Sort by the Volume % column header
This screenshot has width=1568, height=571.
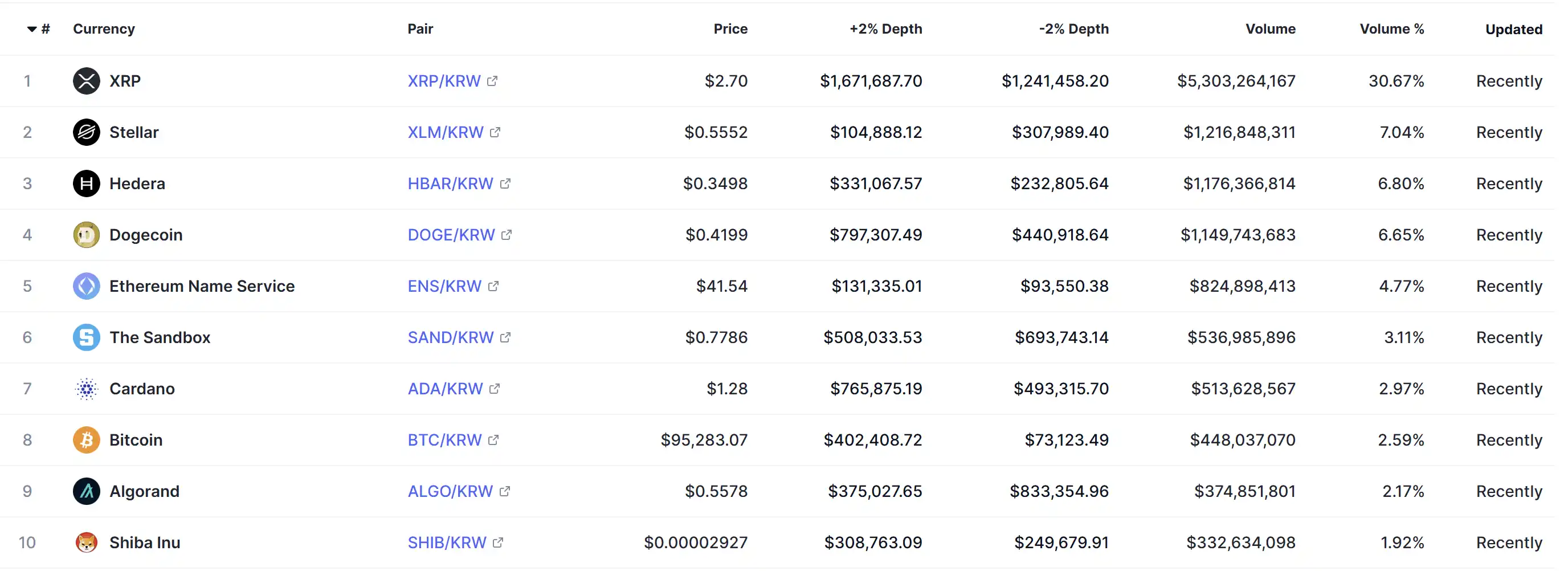click(x=1391, y=29)
